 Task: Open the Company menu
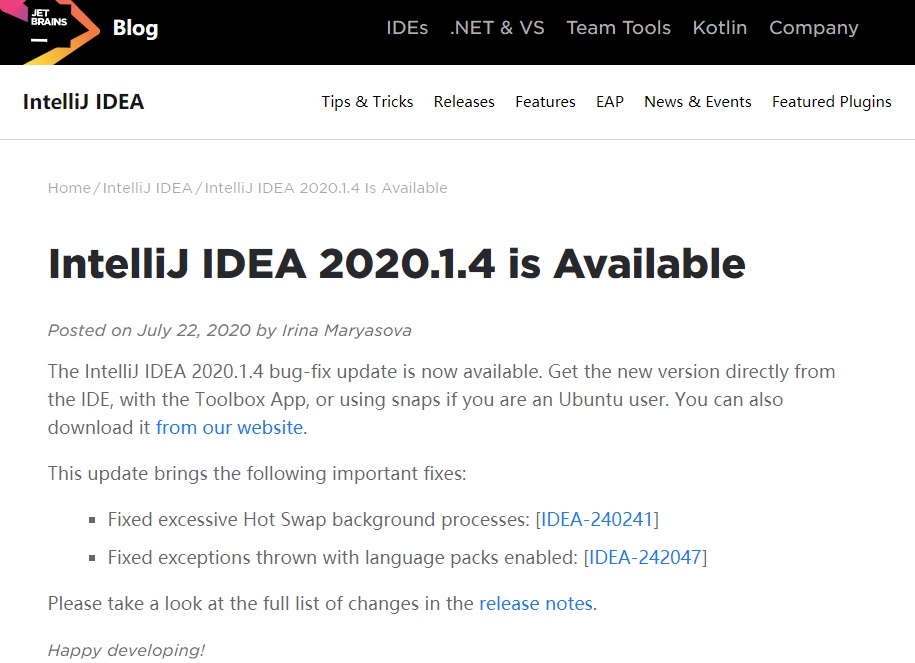click(x=813, y=28)
